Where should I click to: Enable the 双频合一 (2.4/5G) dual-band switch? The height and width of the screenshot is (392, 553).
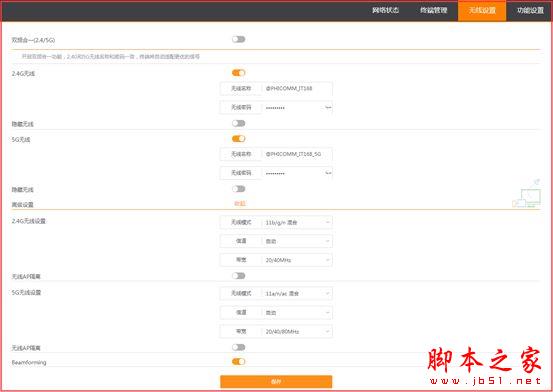pos(238,39)
